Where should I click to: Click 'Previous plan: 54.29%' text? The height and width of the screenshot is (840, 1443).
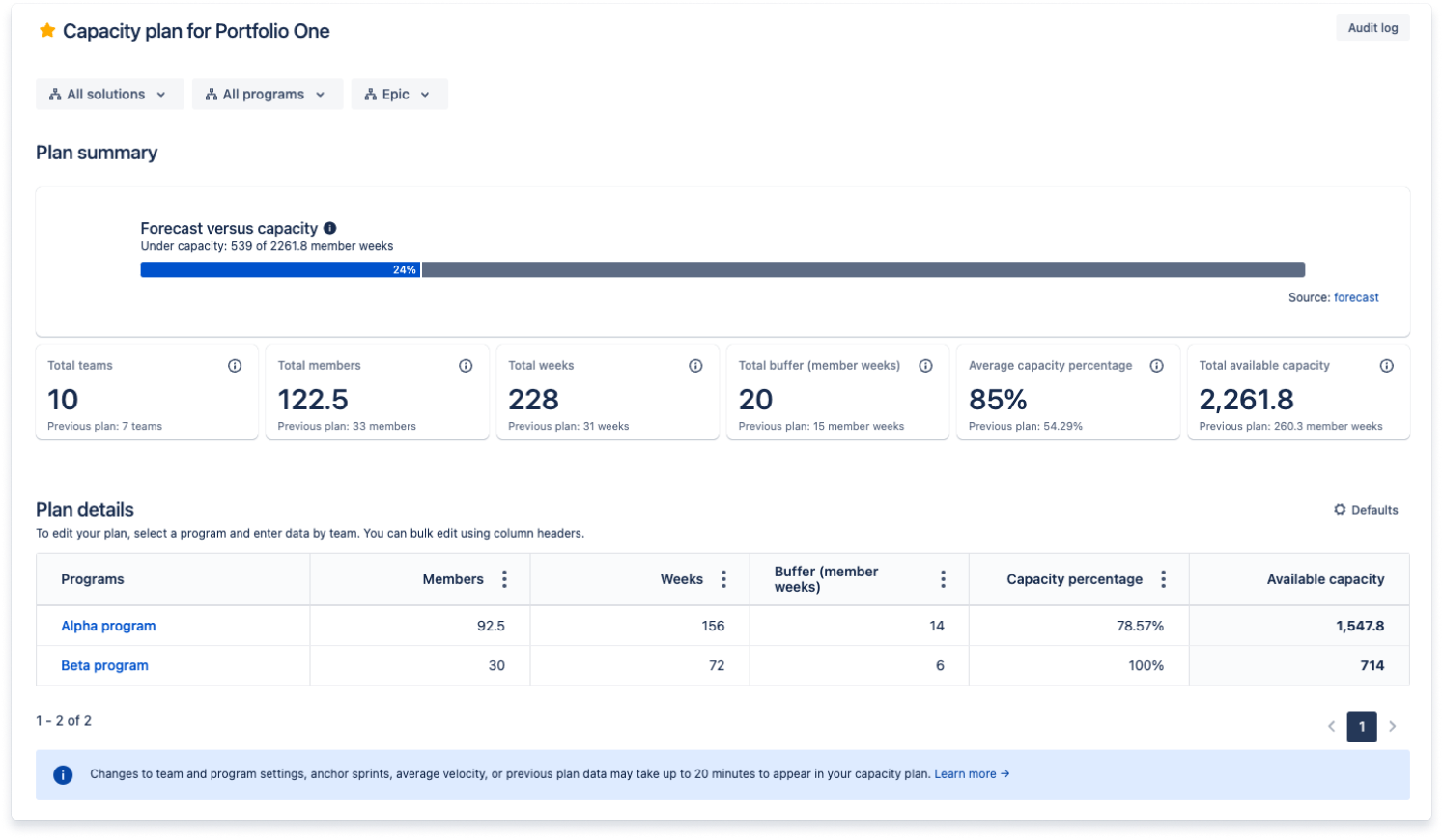[1026, 427]
